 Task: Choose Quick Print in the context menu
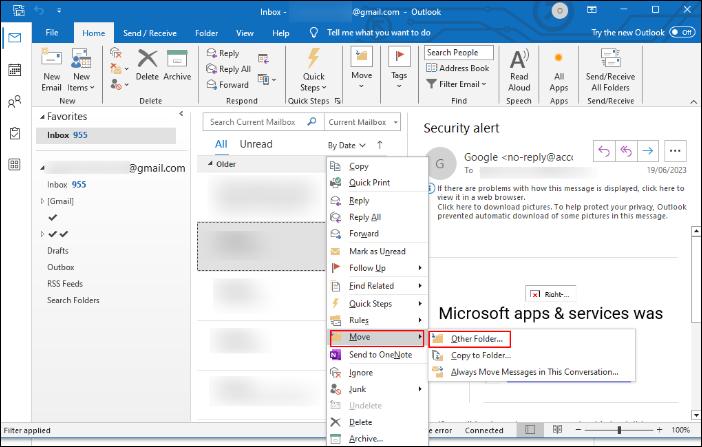coord(377,182)
